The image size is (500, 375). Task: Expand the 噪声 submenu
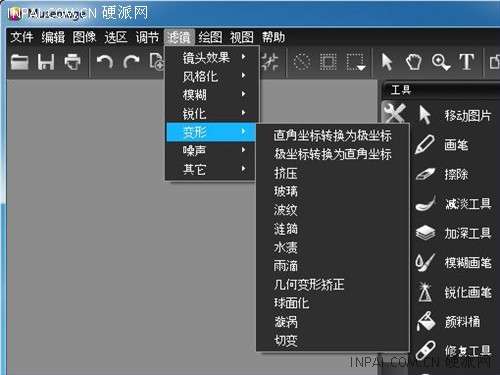click(212, 151)
